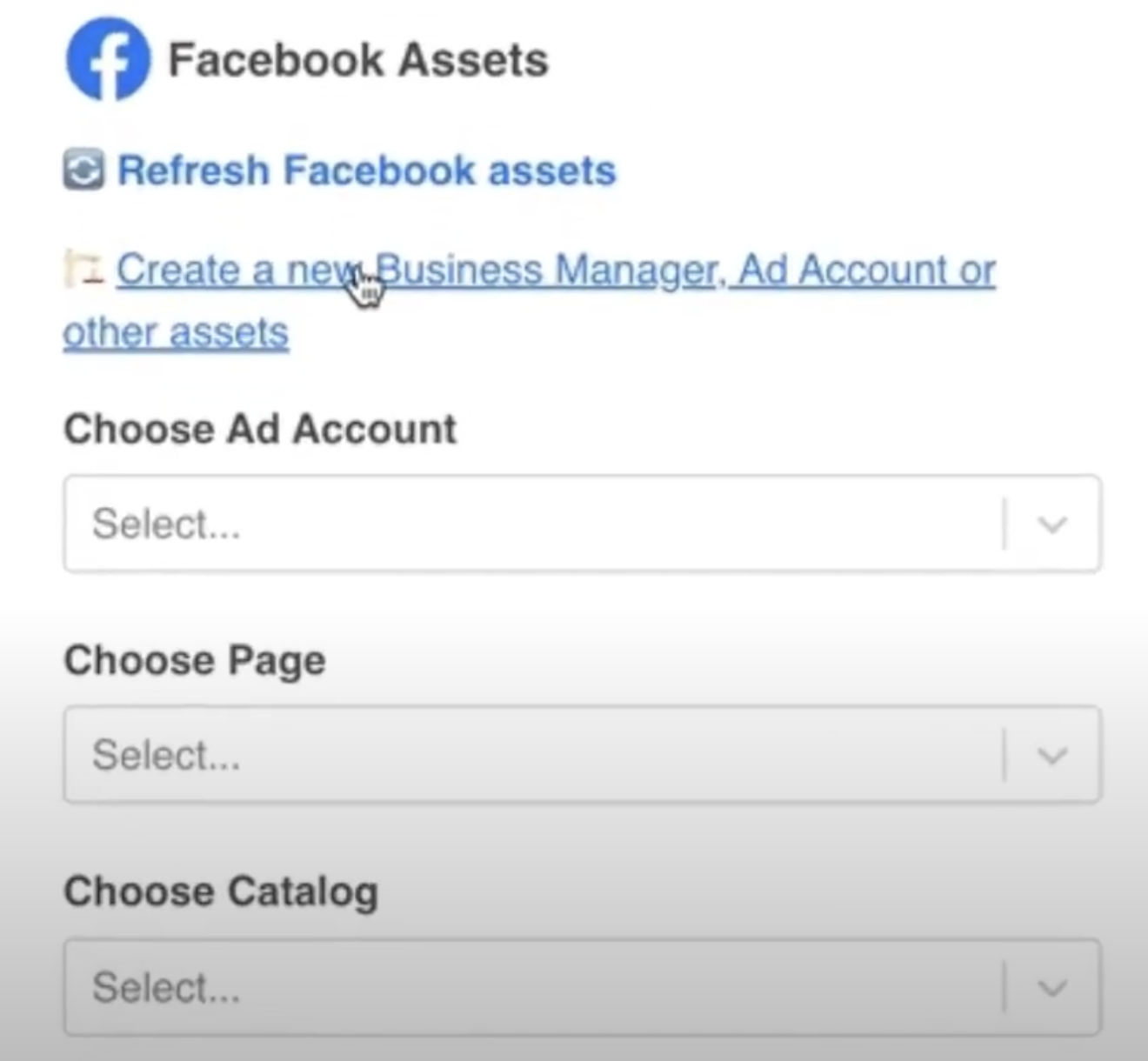This screenshot has height=1061, width=1148.
Task: Click the refresh arrows icon
Action: (83, 170)
